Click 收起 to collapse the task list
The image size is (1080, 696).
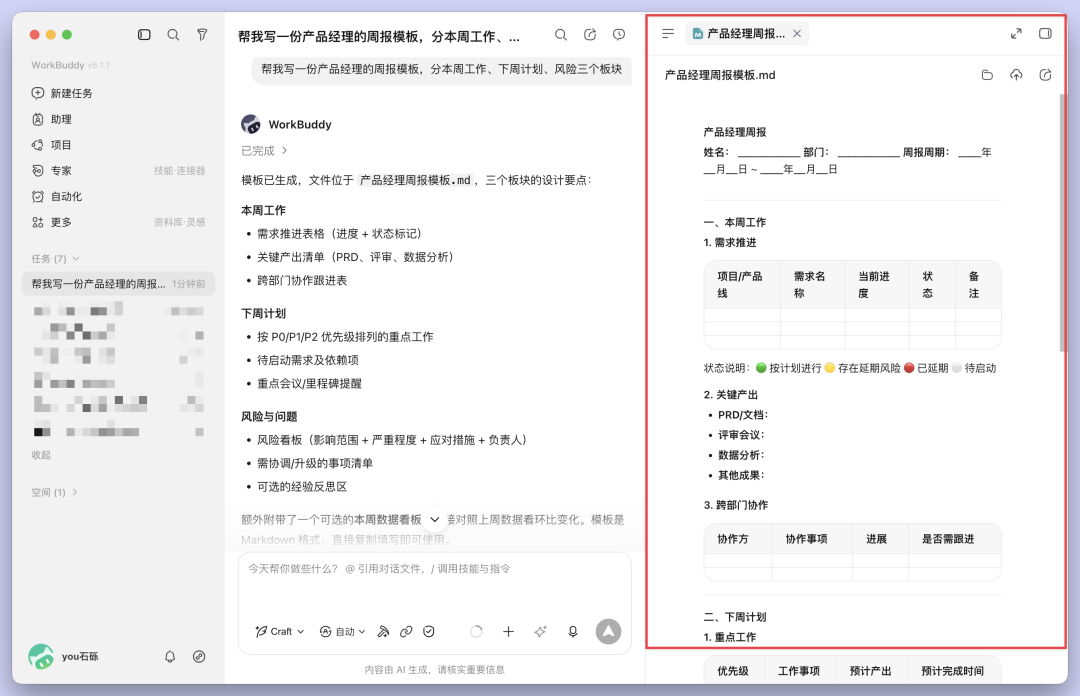coord(41,455)
